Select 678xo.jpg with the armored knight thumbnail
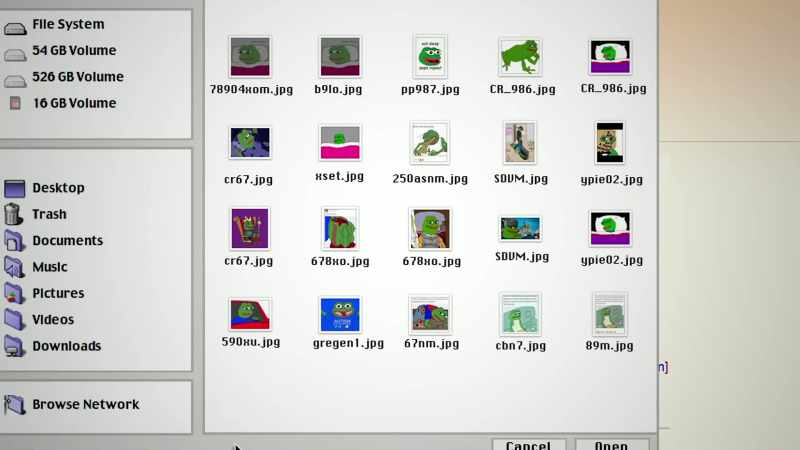Image resolution: width=800 pixels, height=450 pixels. (430, 229)
